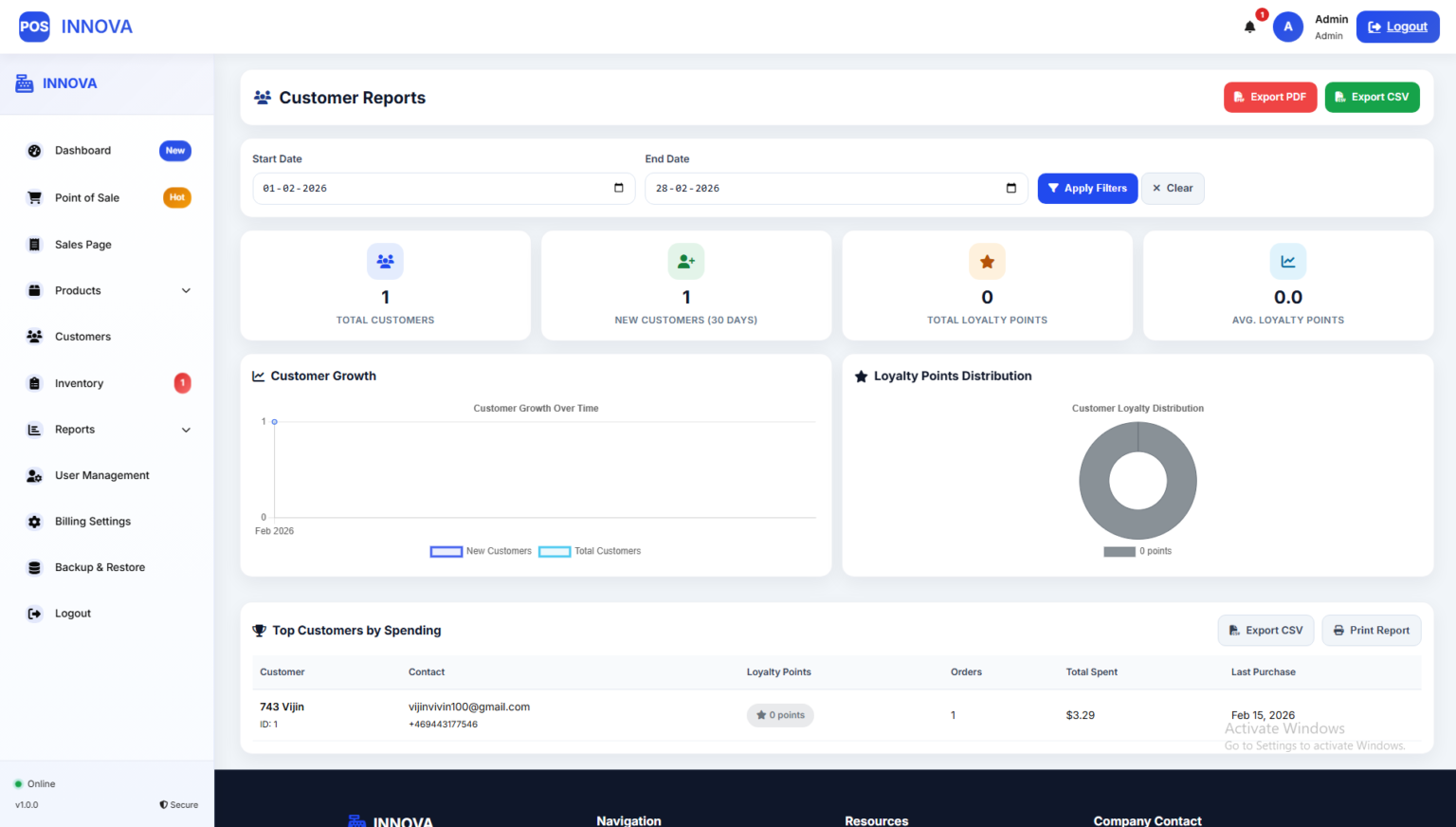Click email vijinvivin100@gmail.com
This screenshot has width=1456, height=827.
469,707
